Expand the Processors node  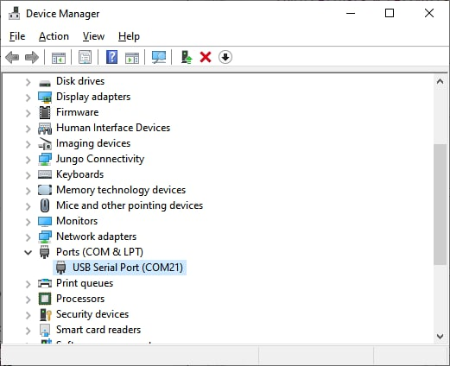point(28,299)
